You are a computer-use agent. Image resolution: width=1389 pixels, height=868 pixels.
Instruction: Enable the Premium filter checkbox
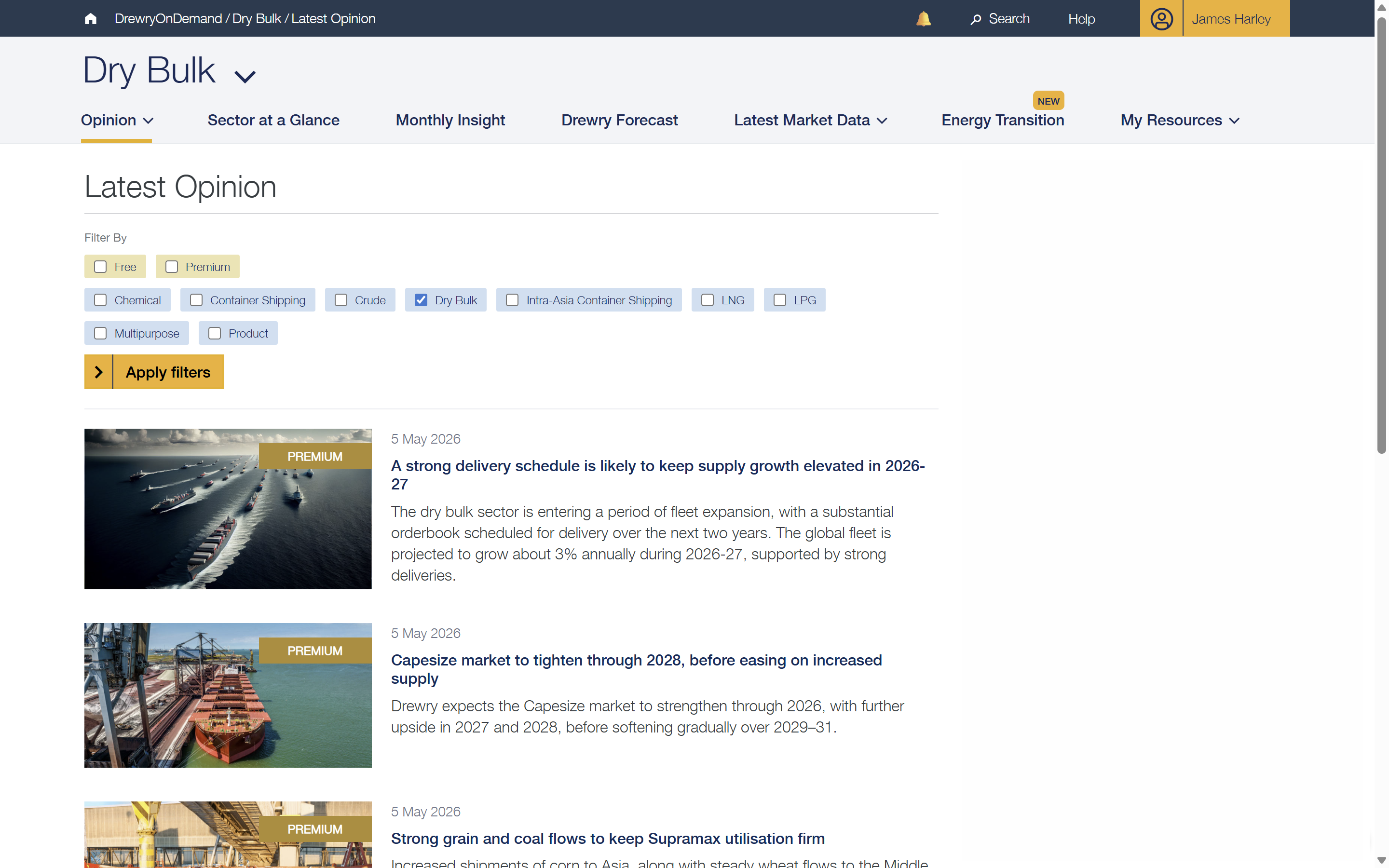(172, 267)
